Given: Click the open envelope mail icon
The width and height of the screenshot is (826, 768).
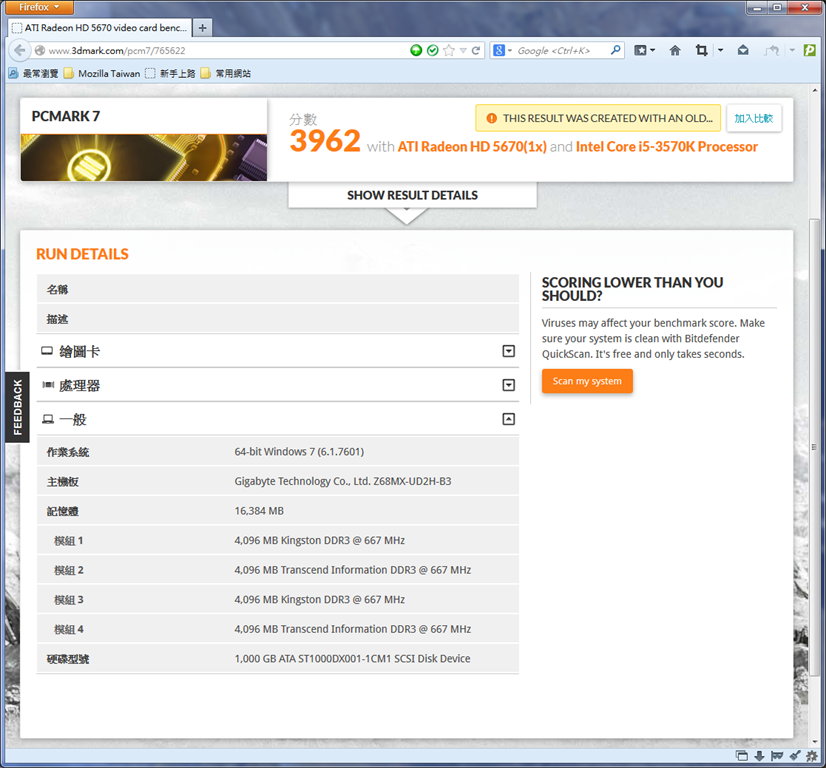Looking at the screenshot, I should (x=743, y=51).
